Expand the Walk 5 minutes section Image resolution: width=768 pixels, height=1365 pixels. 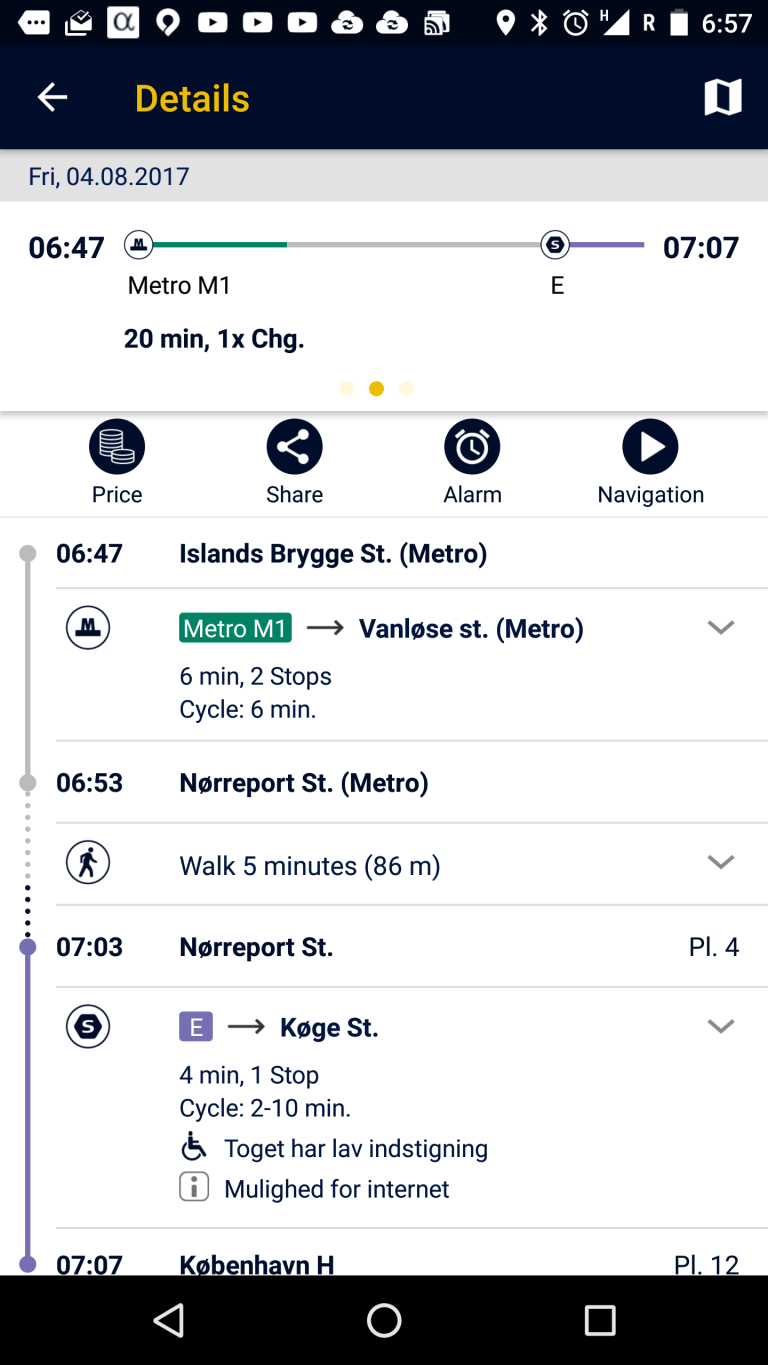[721, 862]
